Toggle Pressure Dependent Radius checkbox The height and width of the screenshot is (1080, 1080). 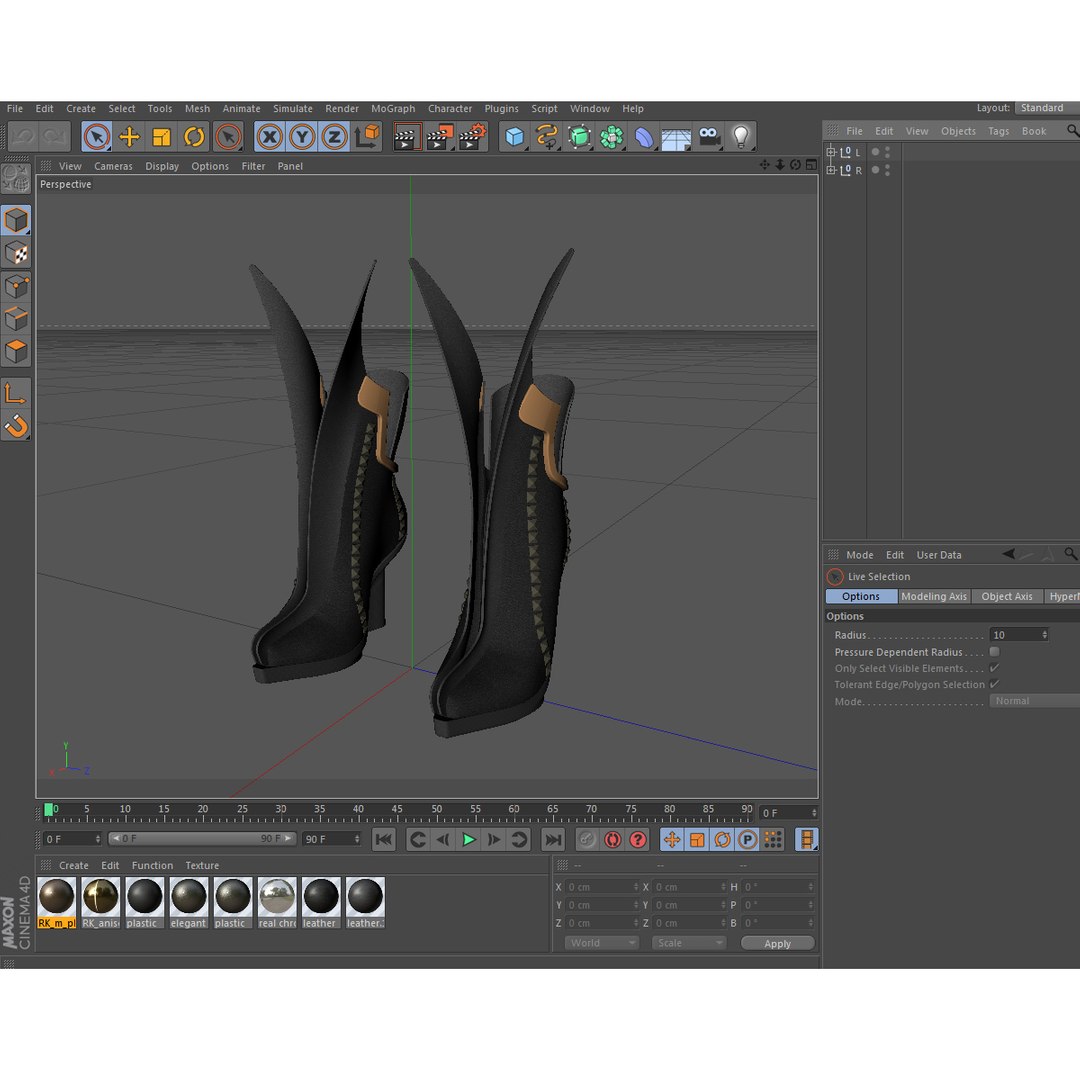tap(994, 652)
